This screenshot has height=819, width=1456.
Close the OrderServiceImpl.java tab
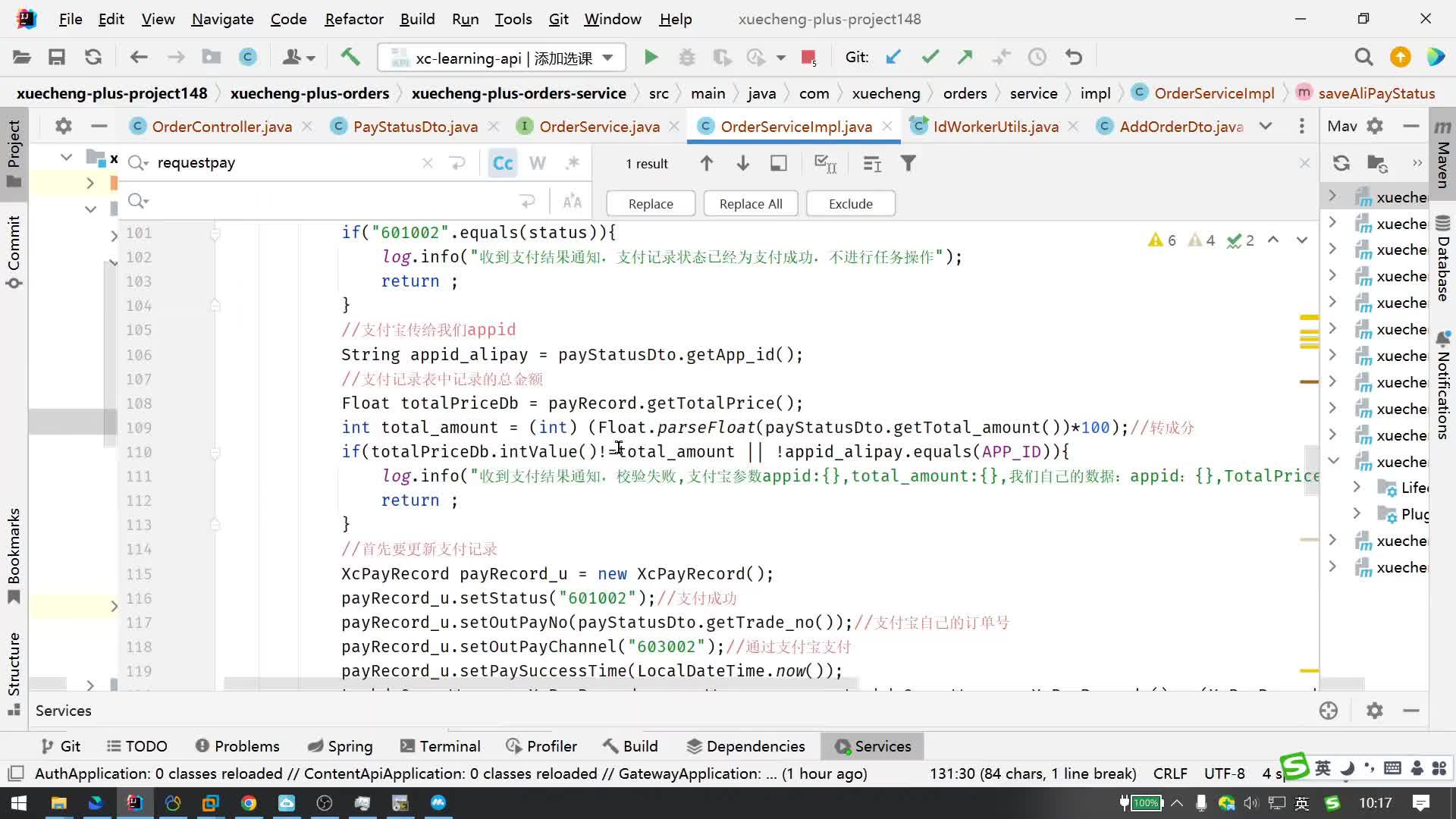(x=887, y=127)
